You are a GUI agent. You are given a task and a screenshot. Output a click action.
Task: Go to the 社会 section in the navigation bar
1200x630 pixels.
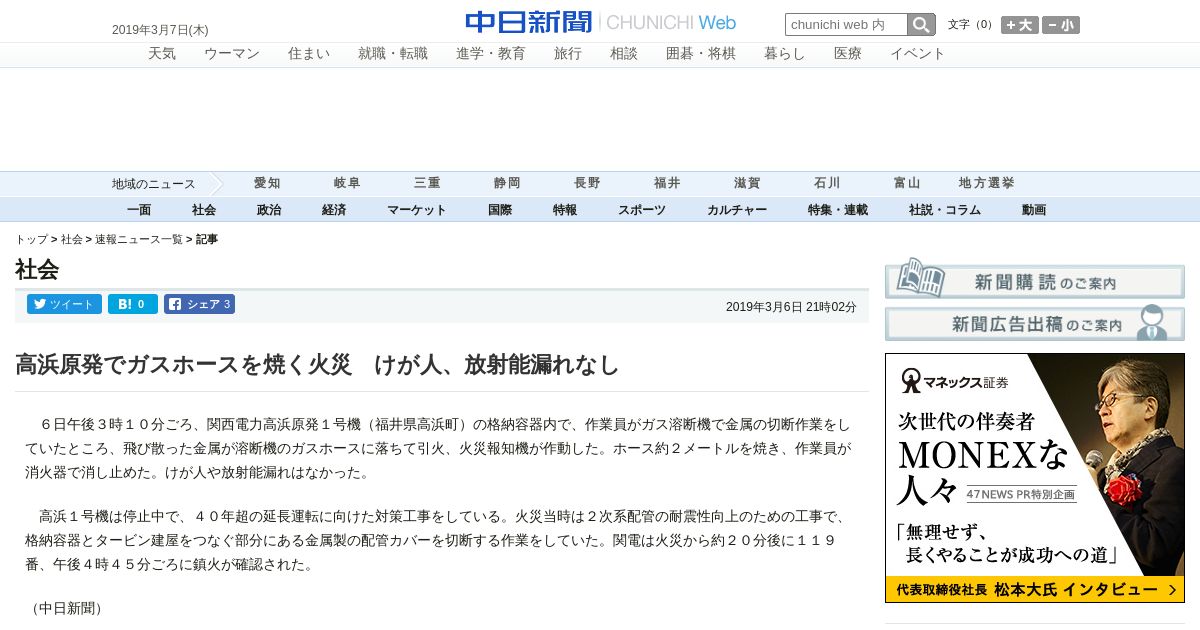pyautogui.click(x=204, y=210)
